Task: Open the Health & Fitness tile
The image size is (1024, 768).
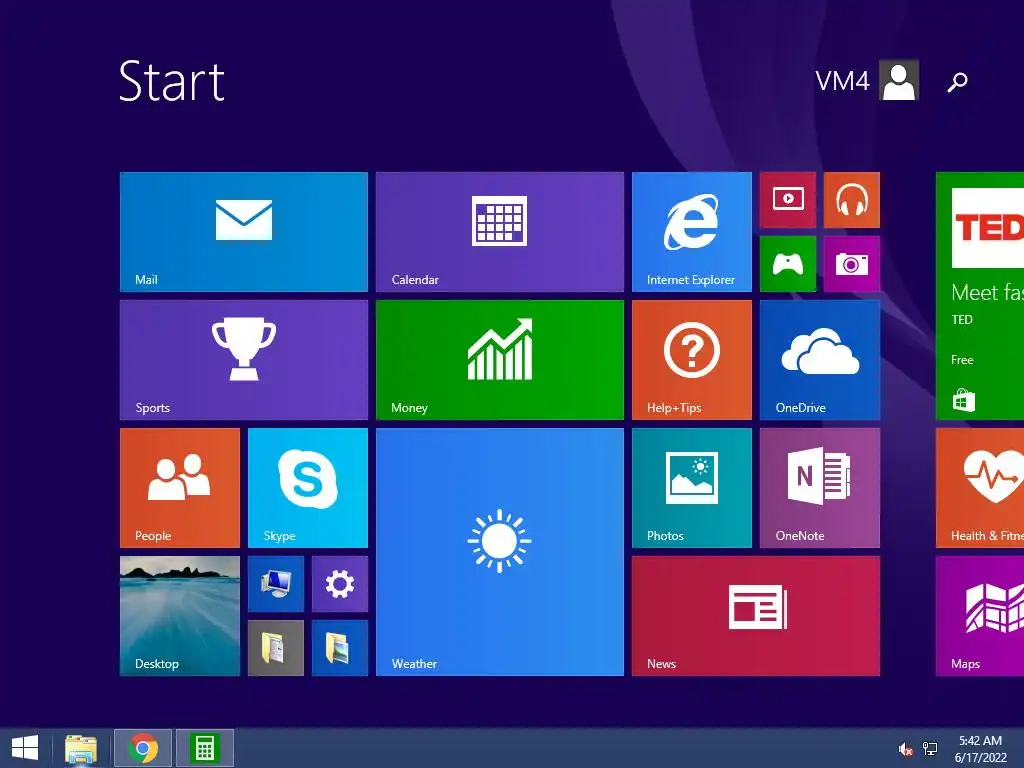Action: point(980,488)
